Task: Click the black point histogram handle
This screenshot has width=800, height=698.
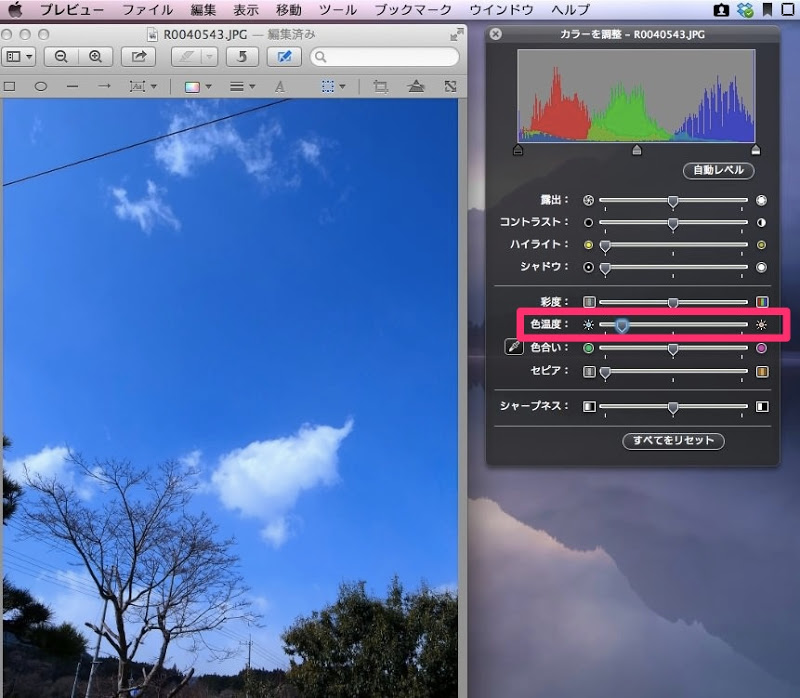Action: click(518, 150)
